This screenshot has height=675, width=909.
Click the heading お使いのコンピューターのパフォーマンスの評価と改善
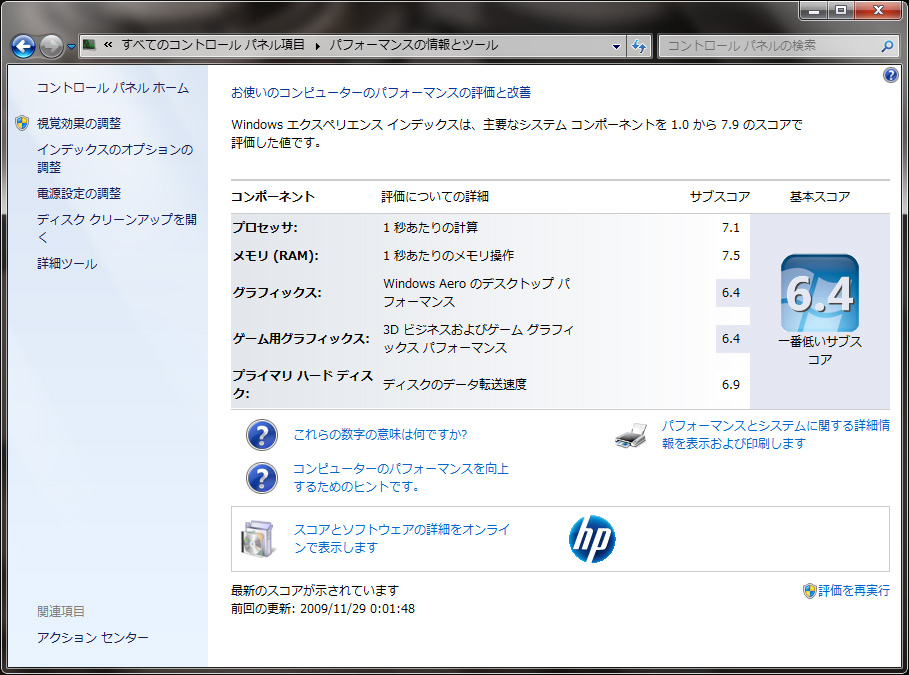[x=381, y=93]
